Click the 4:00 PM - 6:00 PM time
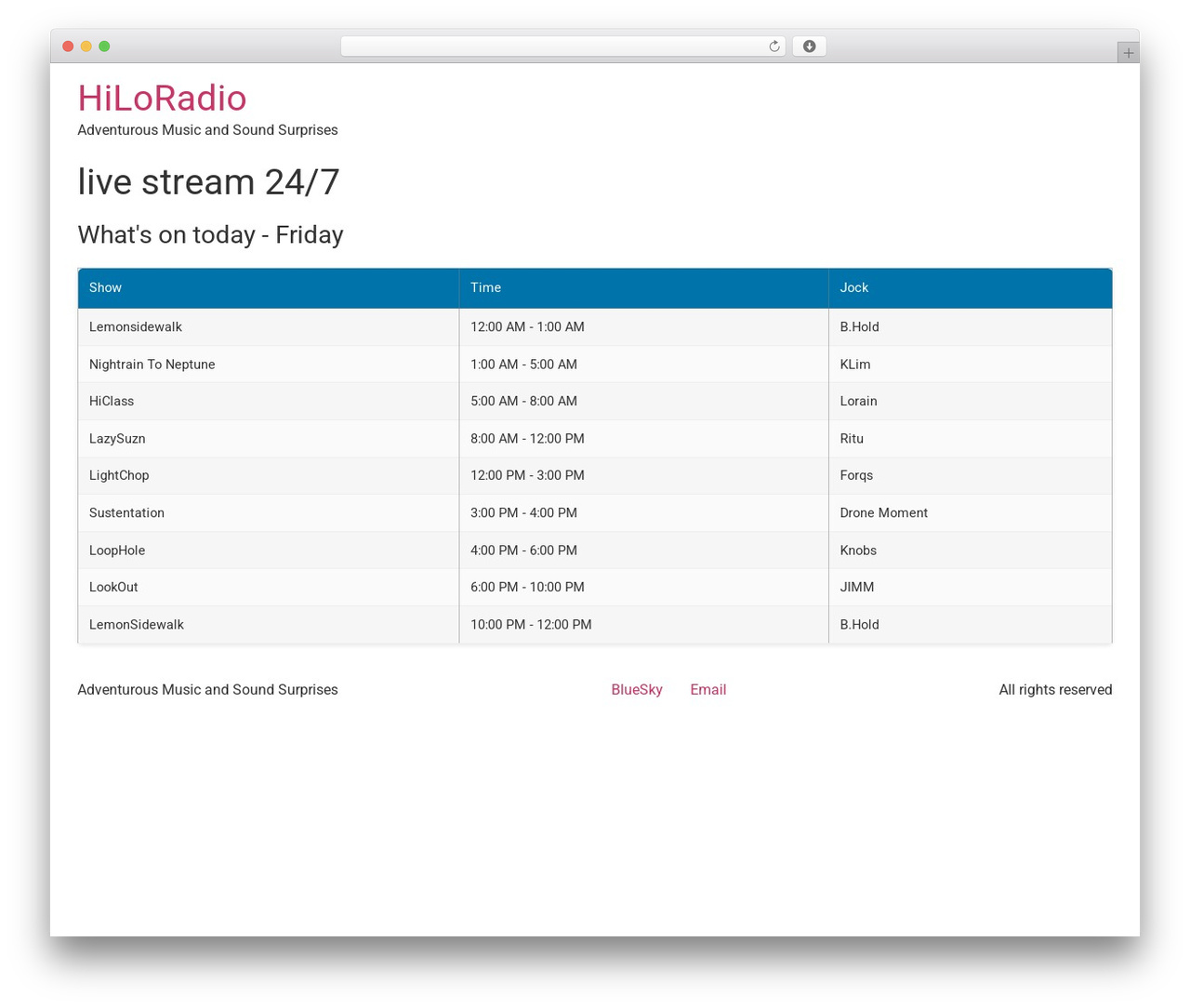The image size is (1190, 1008). pyautogui.click(x=523, y=550)
